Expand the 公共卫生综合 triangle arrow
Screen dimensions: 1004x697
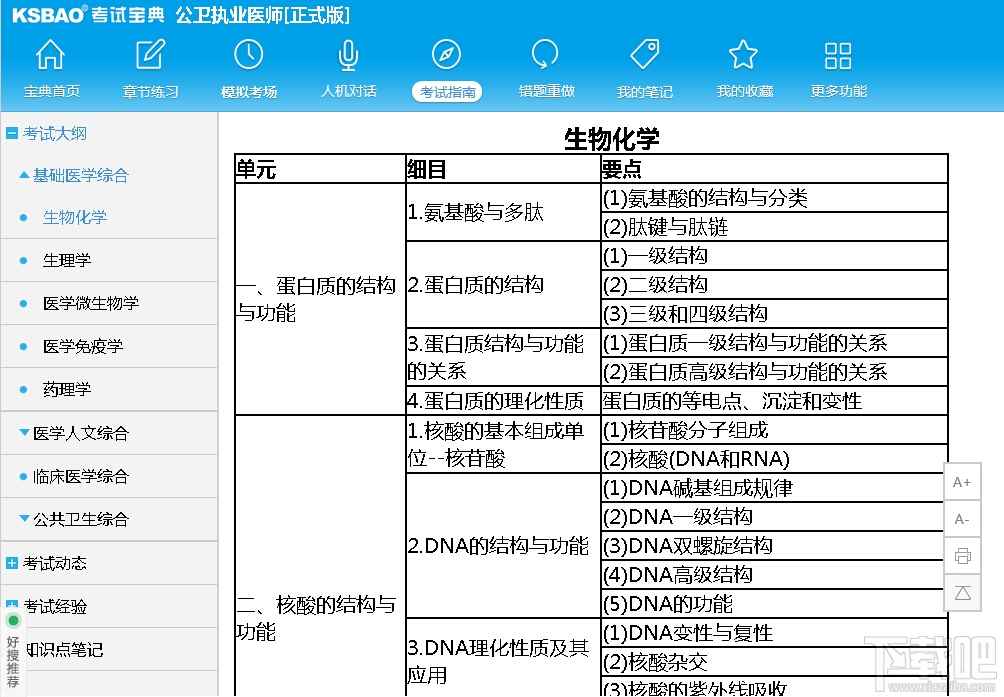pos(24,518)
